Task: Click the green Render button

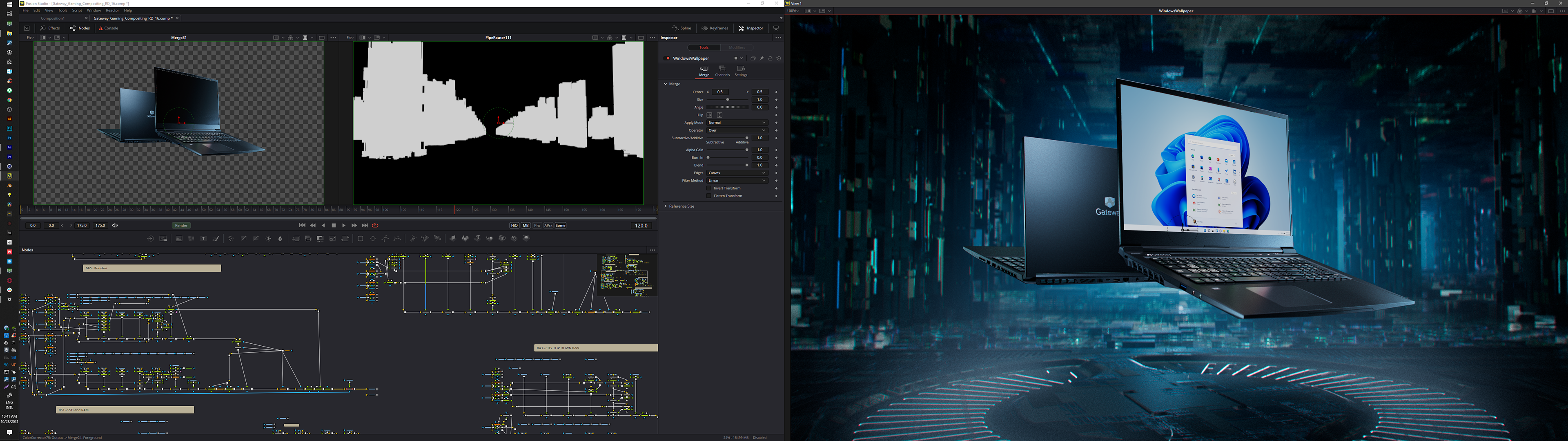Action: [181, 225]
